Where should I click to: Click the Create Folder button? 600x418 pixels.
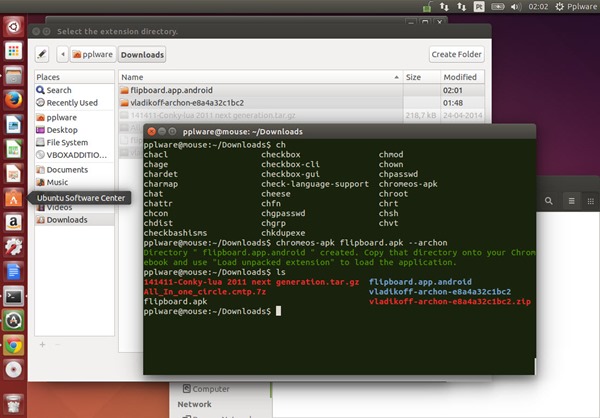(457, 54)
